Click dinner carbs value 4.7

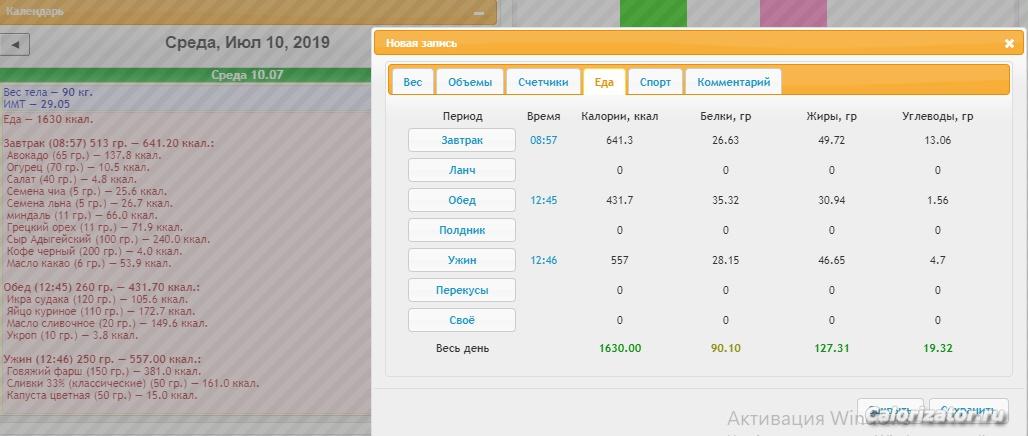938,260
